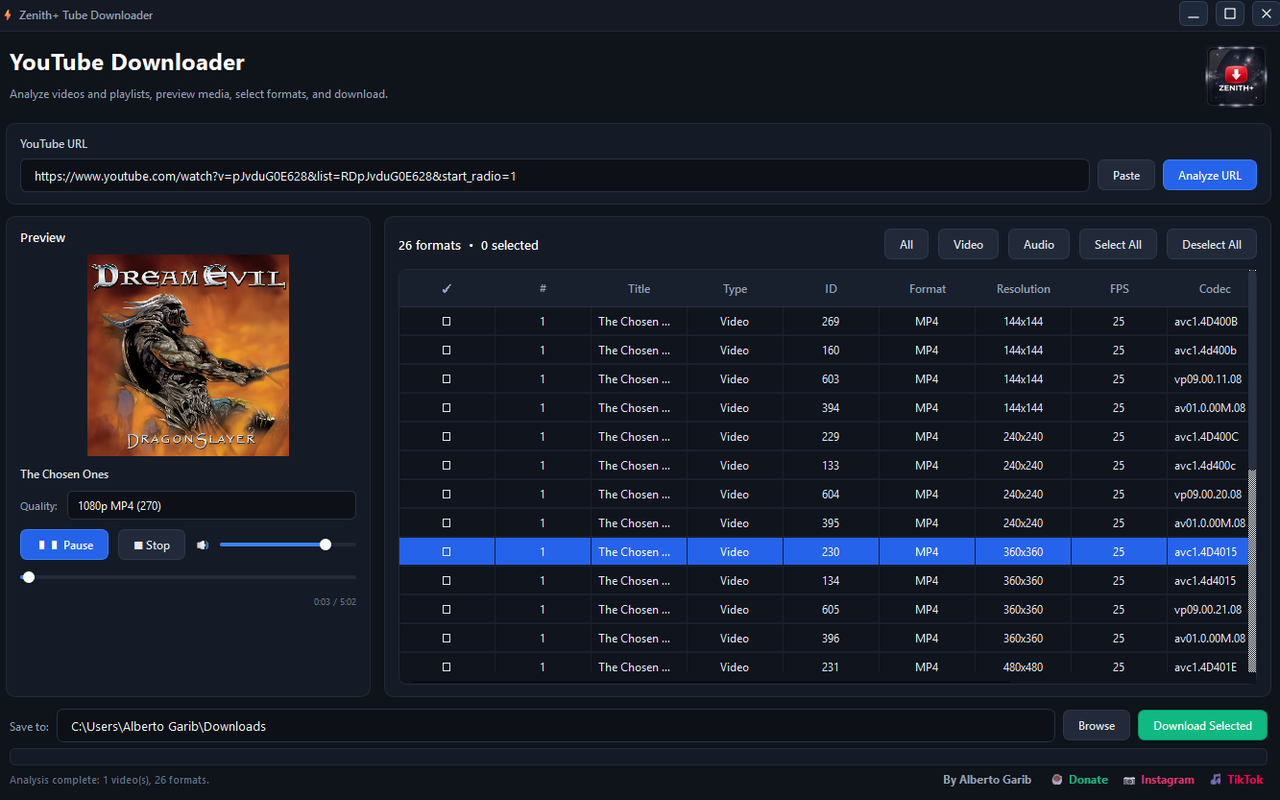
Task: Click the "The Chosen Ones" title under the preview
Action: tap(64, 474)
